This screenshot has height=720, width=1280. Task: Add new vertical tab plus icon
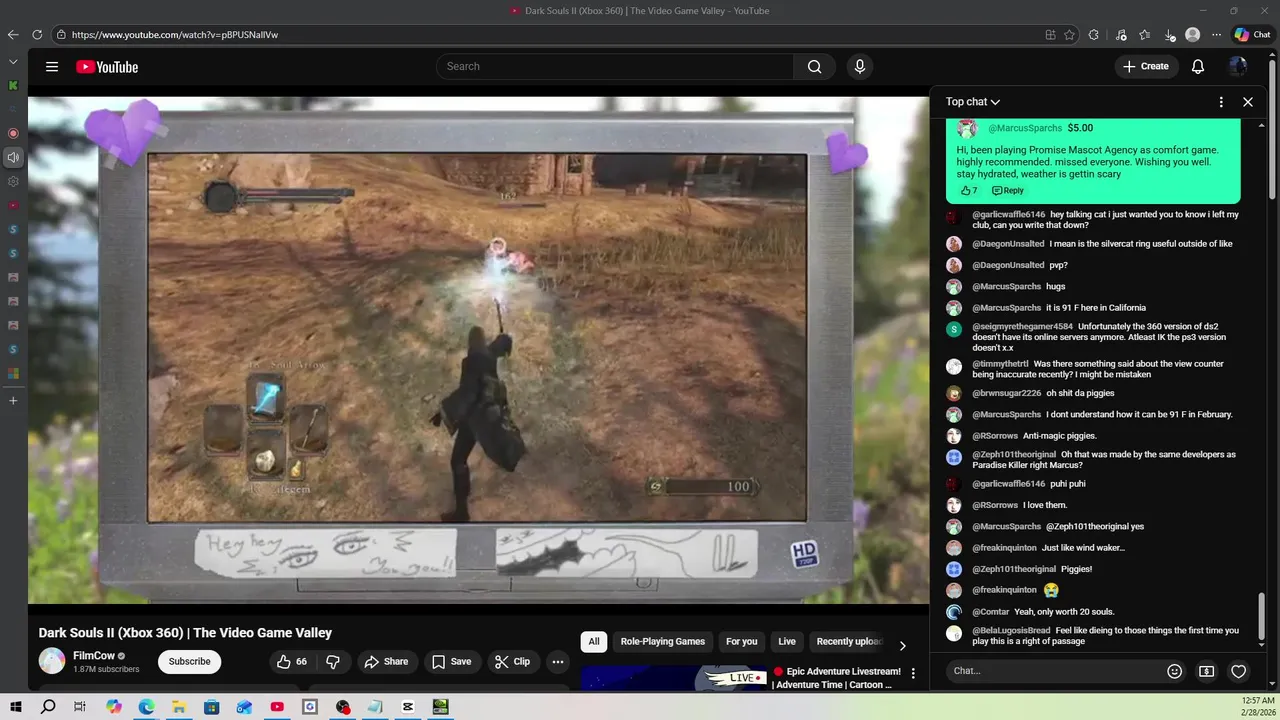[x=13, y=400]
